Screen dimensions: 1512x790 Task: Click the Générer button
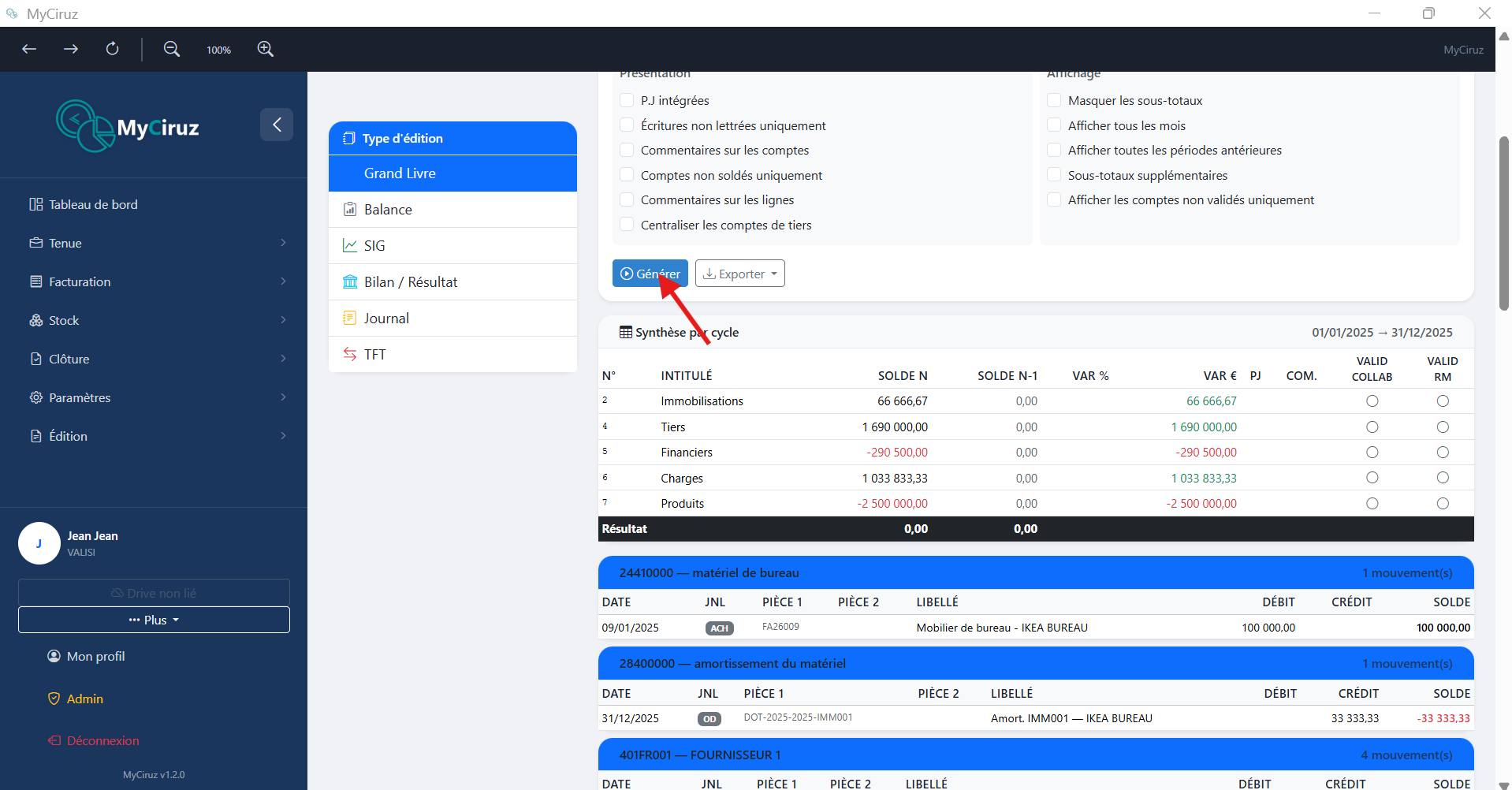[x=650, y=274]
